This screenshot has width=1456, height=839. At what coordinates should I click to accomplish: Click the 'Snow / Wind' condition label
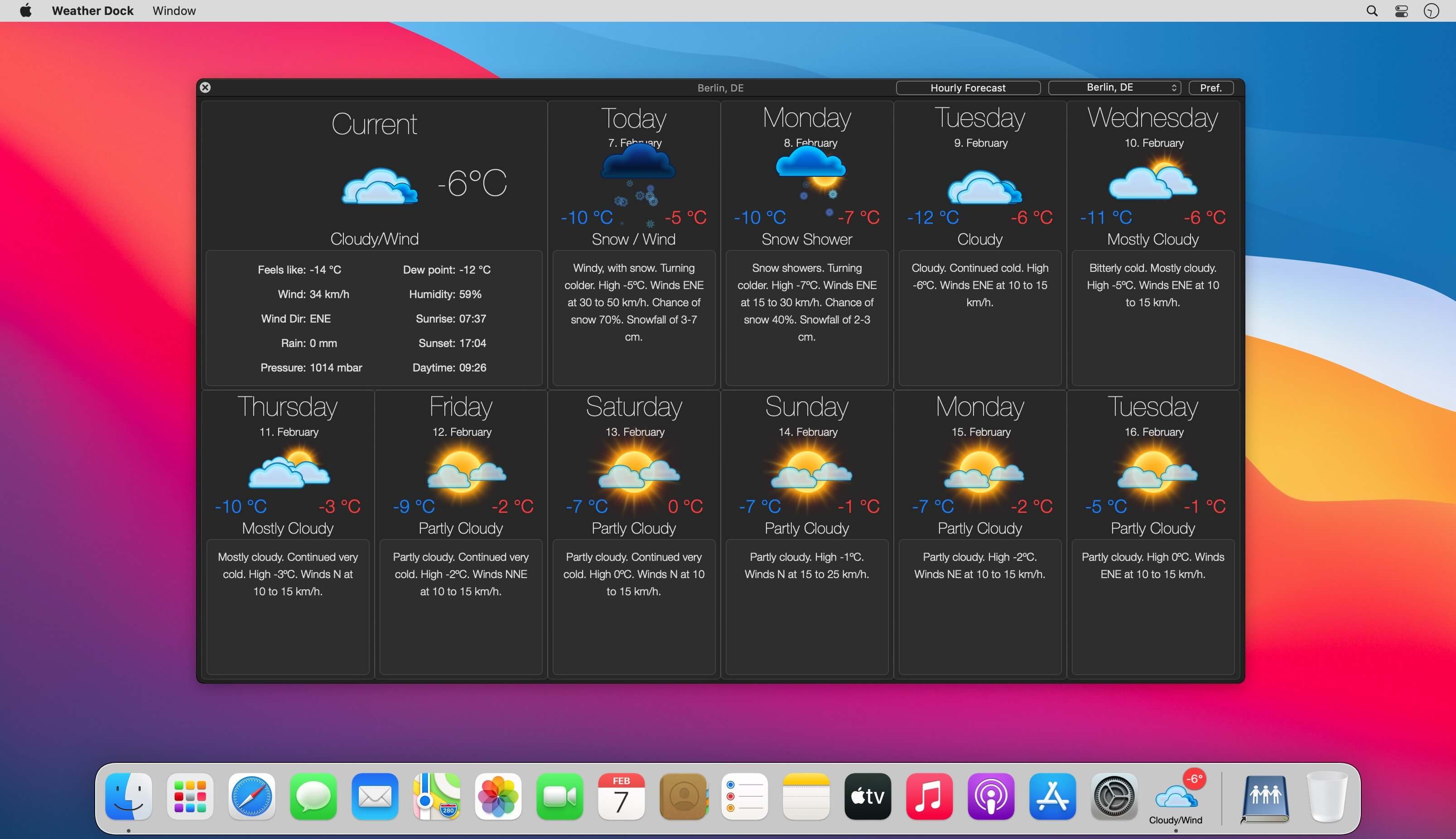pyautogui.click(x=634, y=239)
